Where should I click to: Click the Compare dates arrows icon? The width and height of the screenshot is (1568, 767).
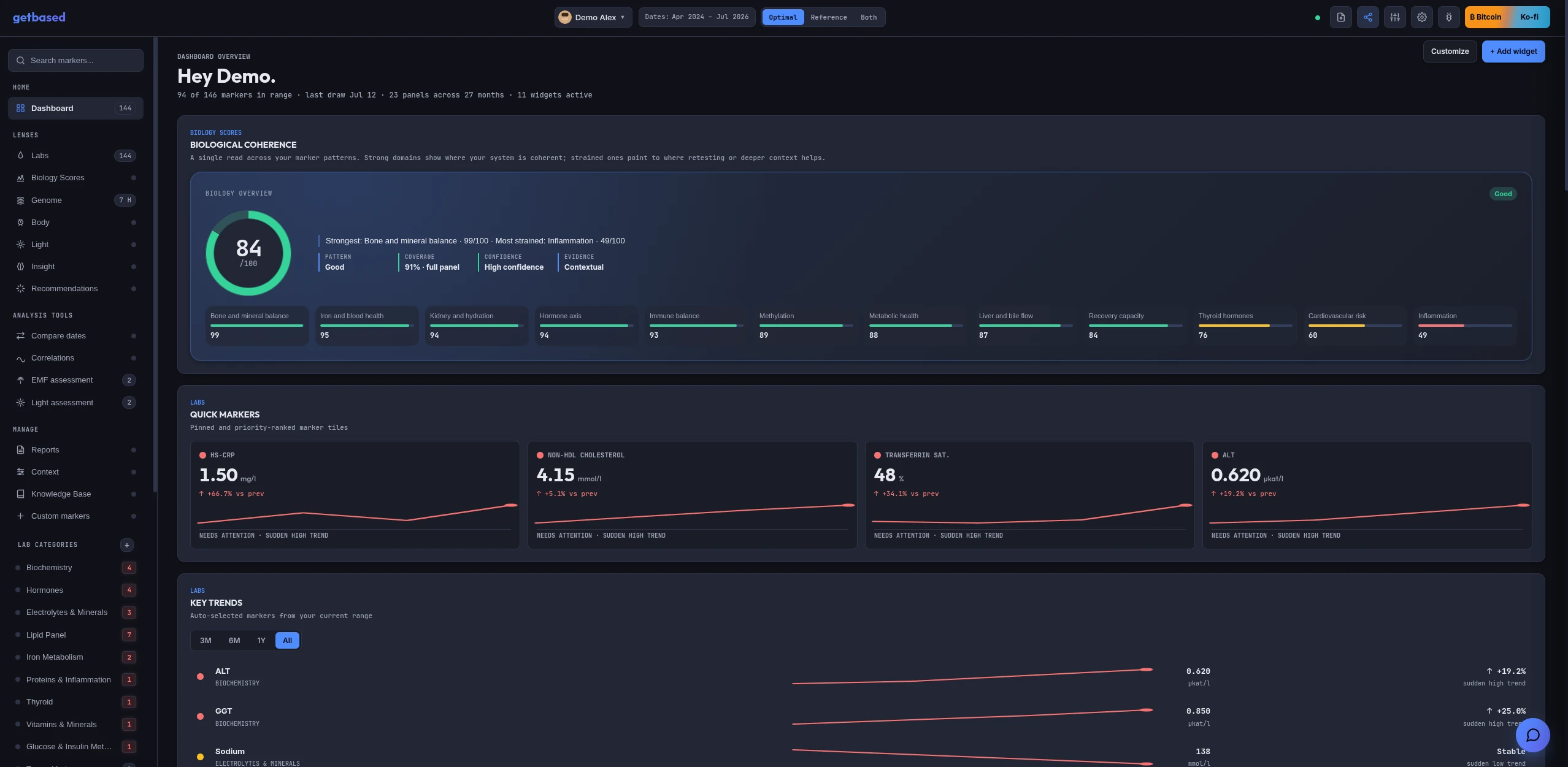pos(20,336)
